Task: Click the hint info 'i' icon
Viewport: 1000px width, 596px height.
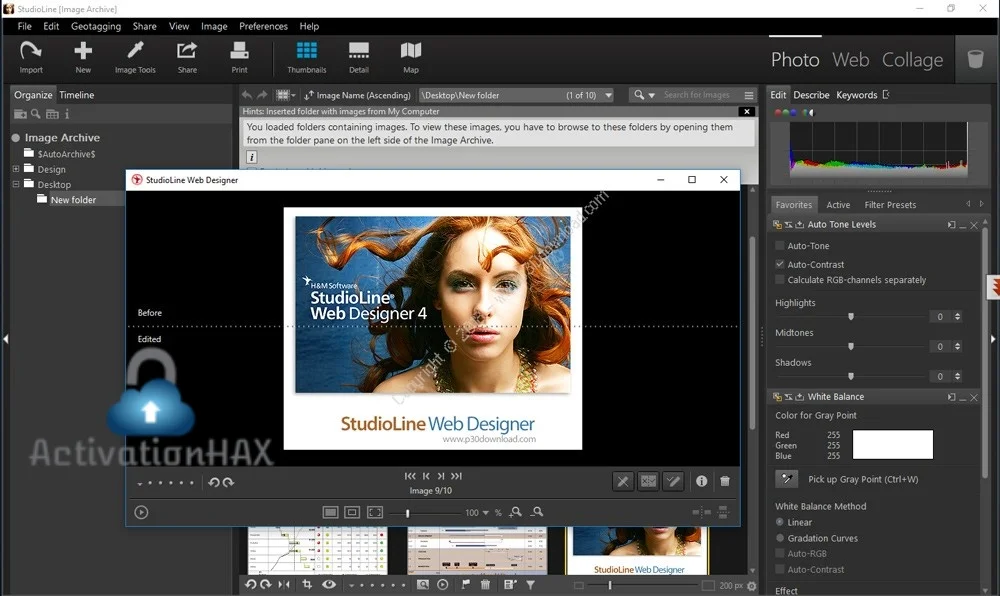Action: (x=252, y=157)
